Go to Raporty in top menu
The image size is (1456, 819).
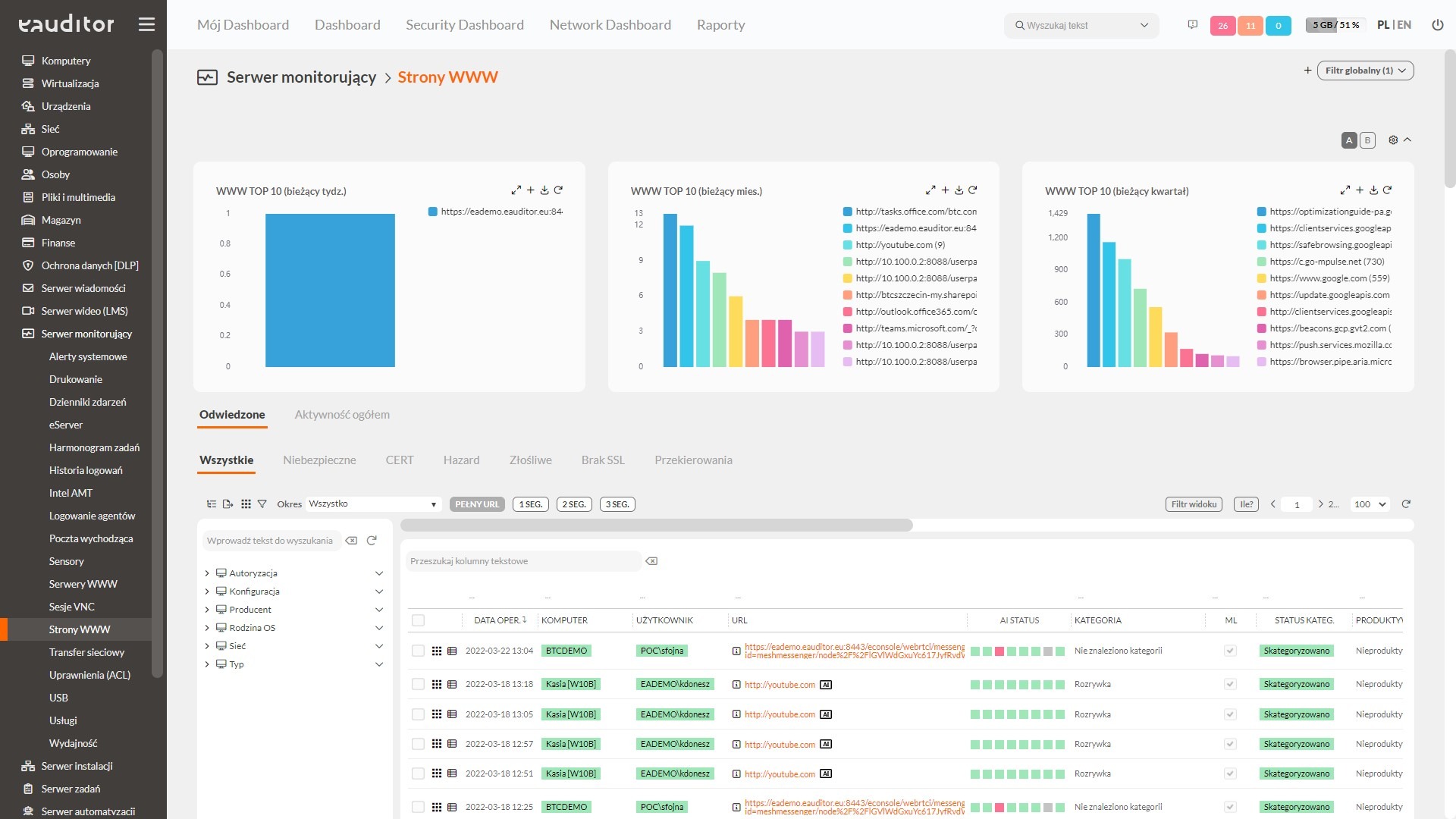click(x=721, y=25)
